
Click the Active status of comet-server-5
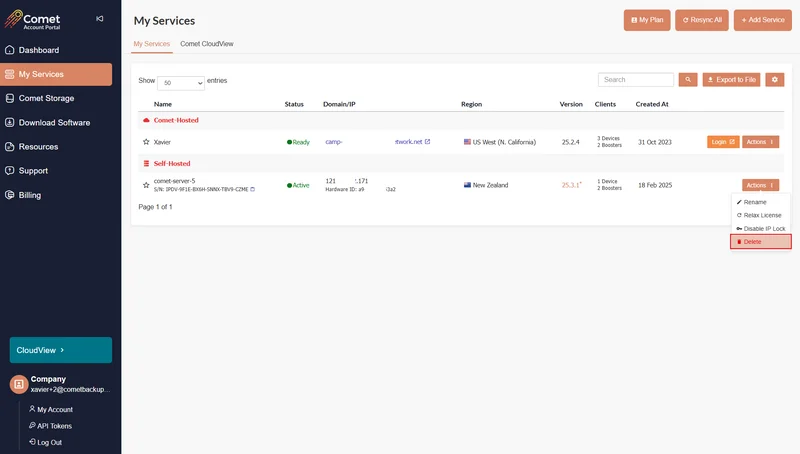point(298,185)
